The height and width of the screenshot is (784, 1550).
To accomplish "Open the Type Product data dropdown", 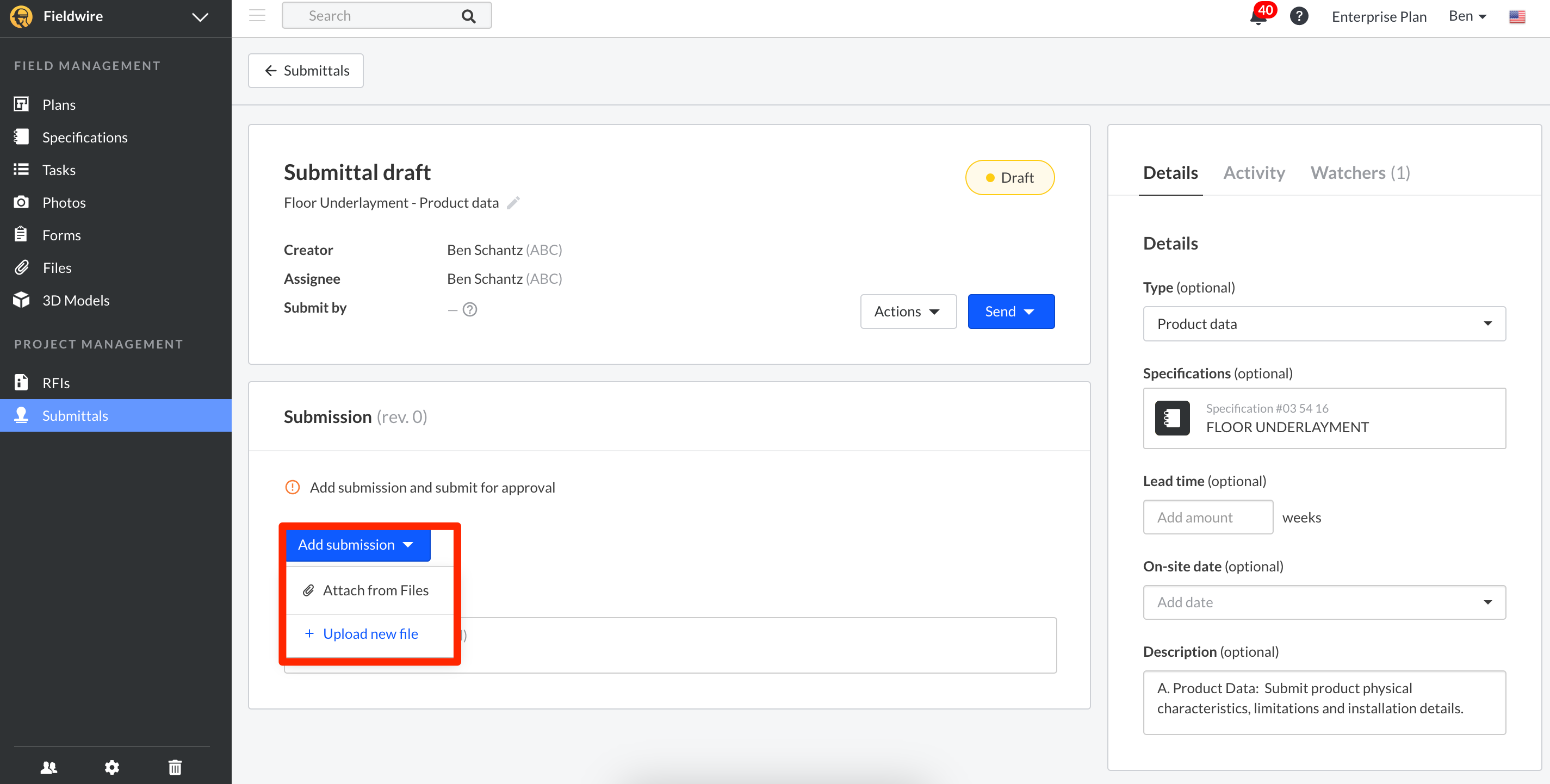I will coord(1324,323).
